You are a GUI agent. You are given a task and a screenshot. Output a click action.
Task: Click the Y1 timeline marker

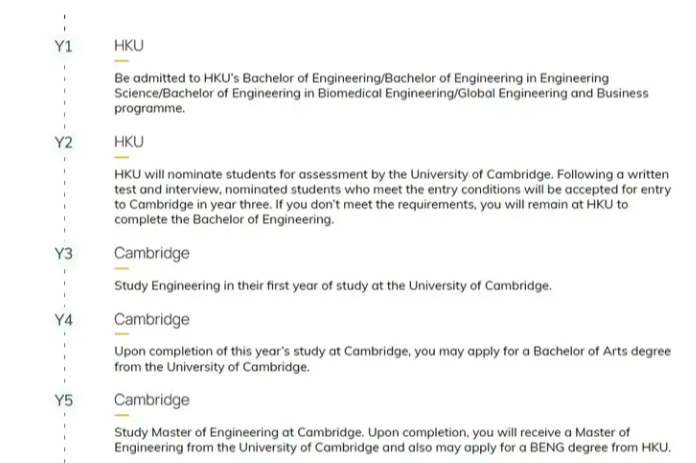coord(63,46)
